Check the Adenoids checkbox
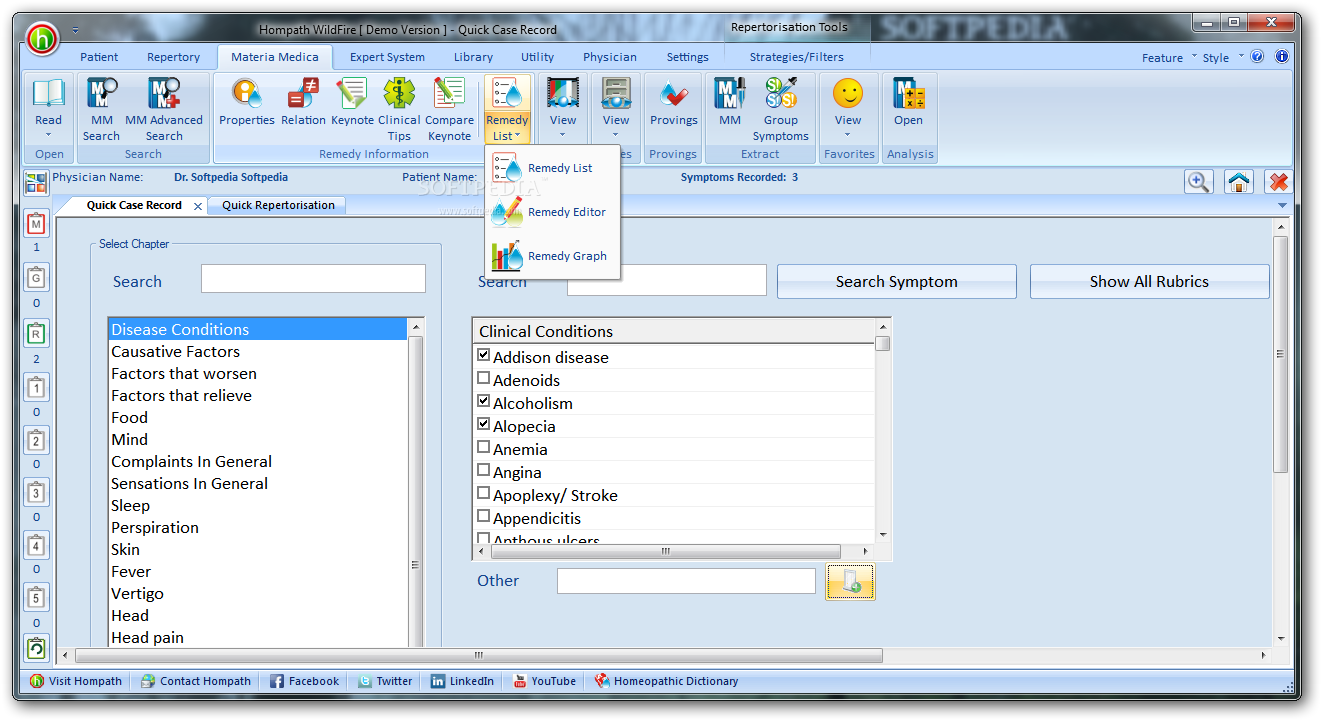This screenshot has height=721, width=1322. coord(484,378)
